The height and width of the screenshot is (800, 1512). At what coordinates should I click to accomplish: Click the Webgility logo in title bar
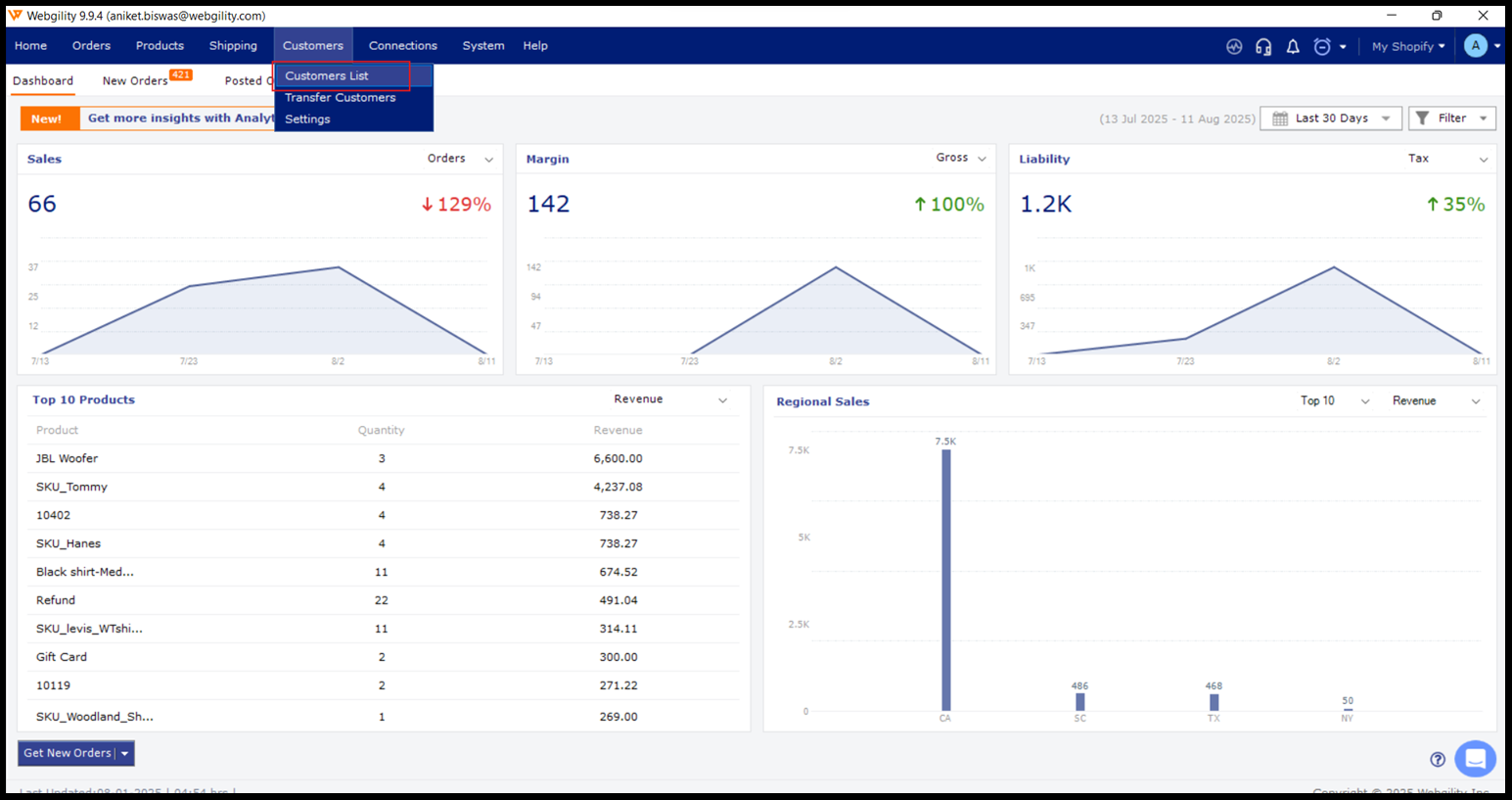pos(15,16)
